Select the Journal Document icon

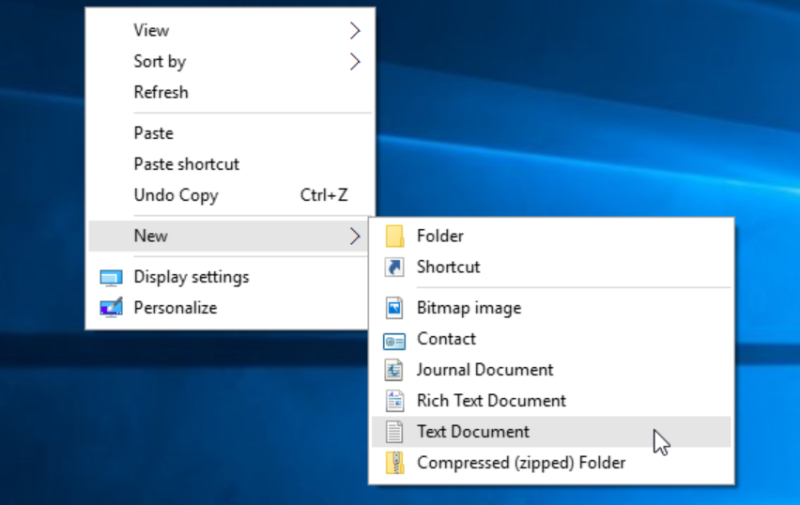395,371
